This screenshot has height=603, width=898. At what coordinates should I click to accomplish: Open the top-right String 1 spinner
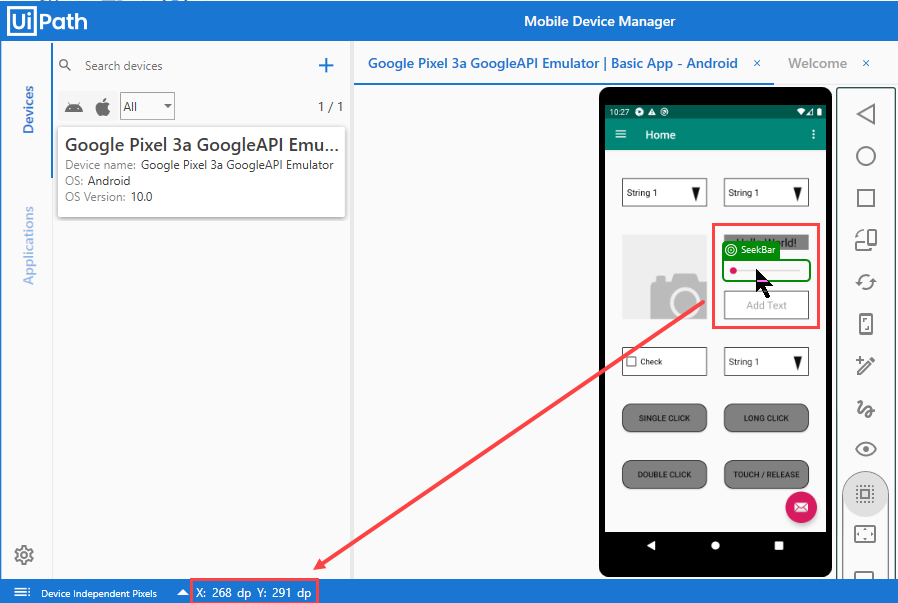click(766, 192)
